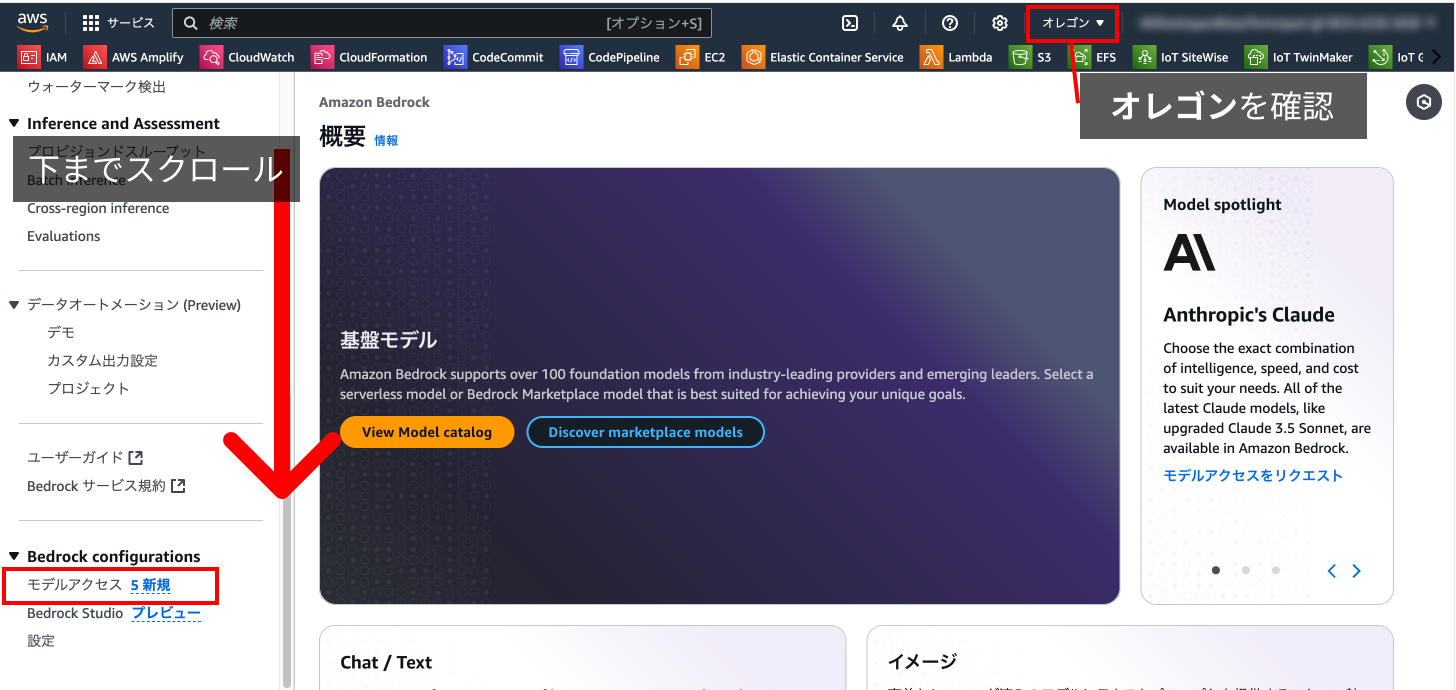Click the イメージ card heading
This screenshot has width=1456, height=690.
922,661
